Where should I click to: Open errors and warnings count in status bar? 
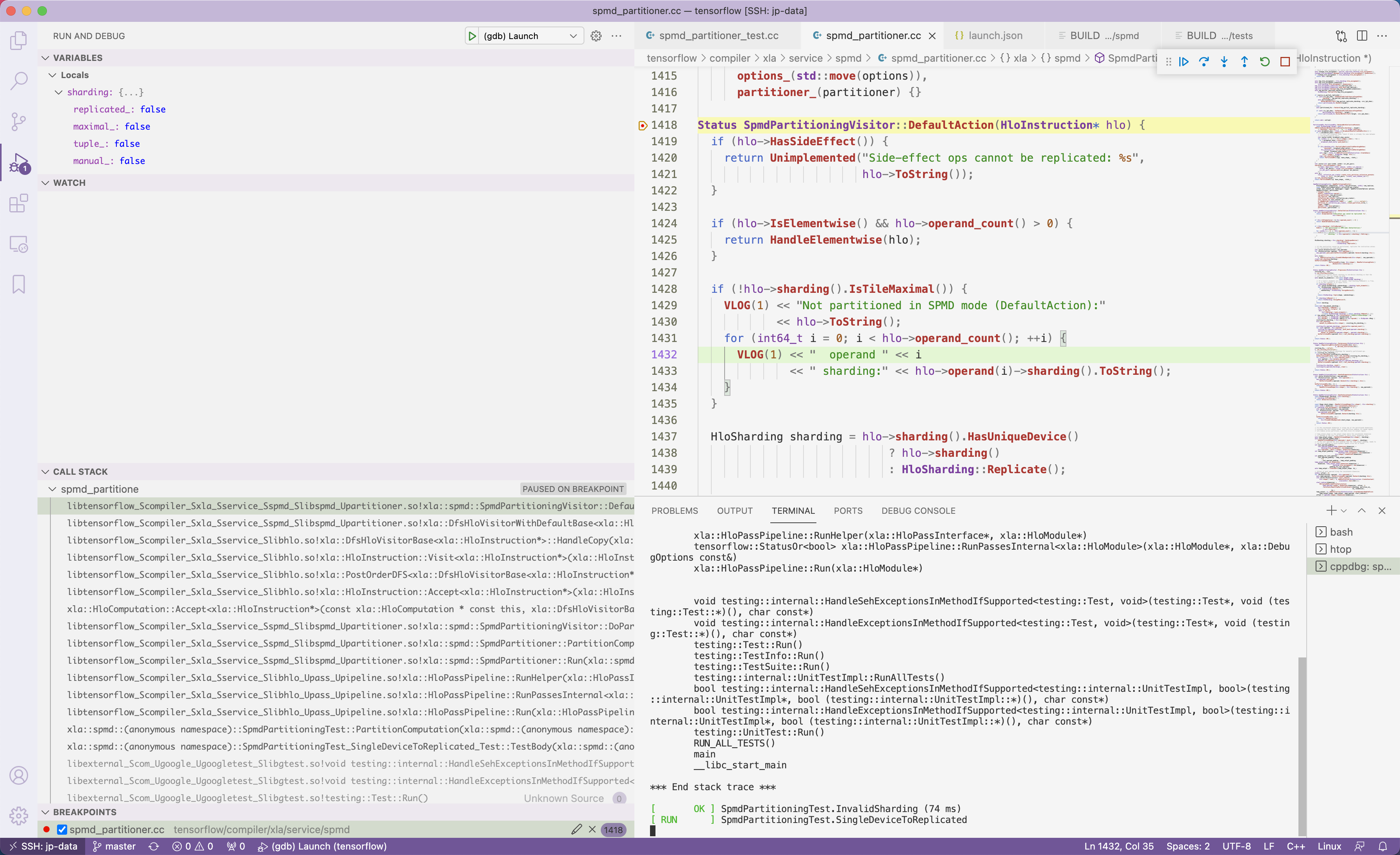[x=192, y=846]
